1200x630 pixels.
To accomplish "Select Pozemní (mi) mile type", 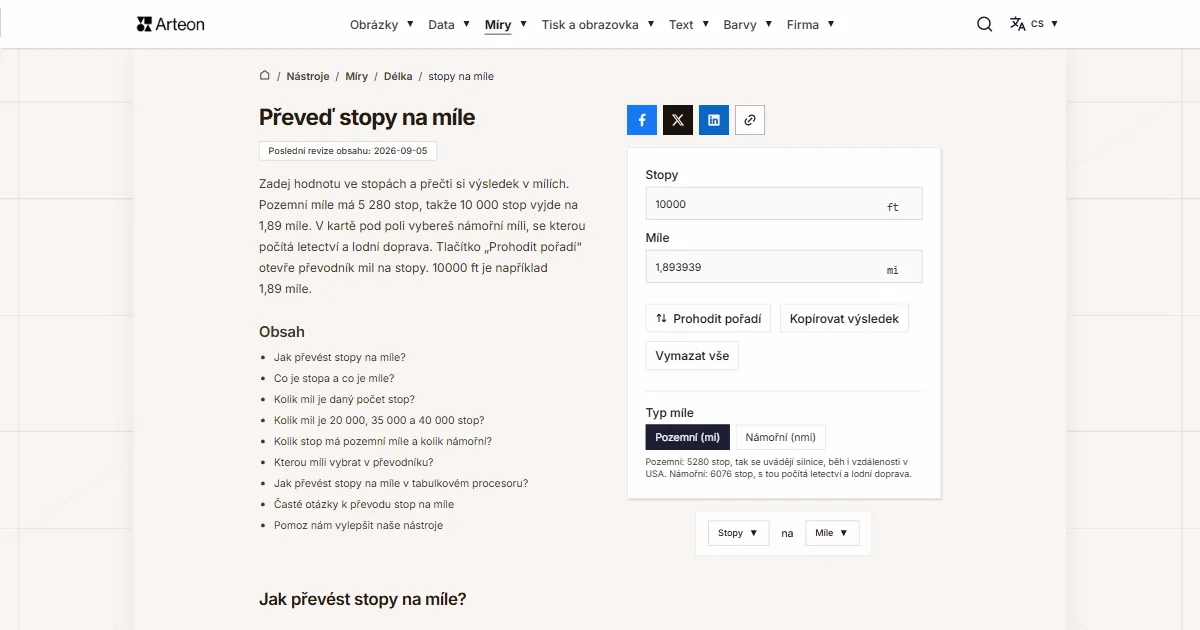I will 687,437.
